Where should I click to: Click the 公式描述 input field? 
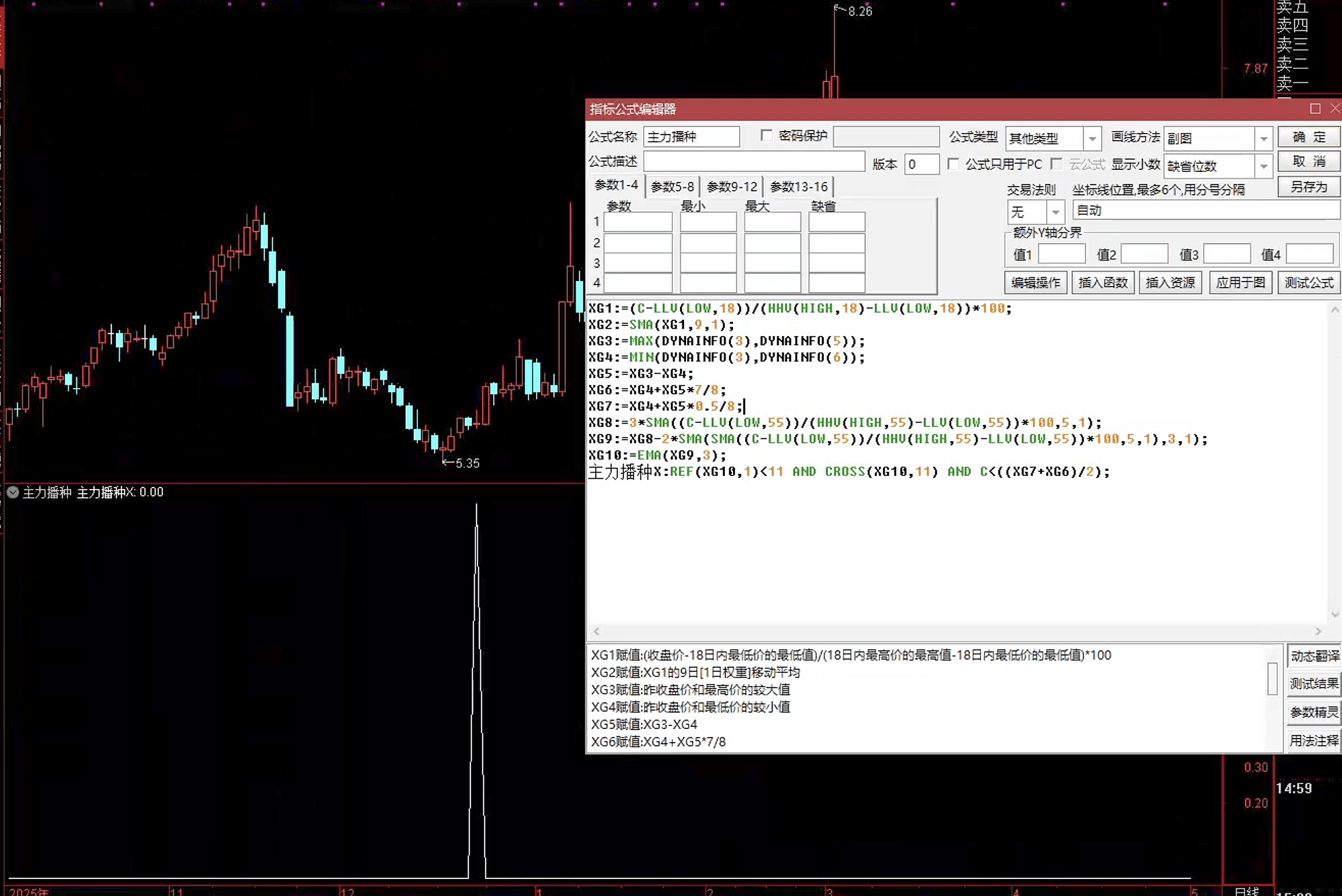(x=754, y=162)
